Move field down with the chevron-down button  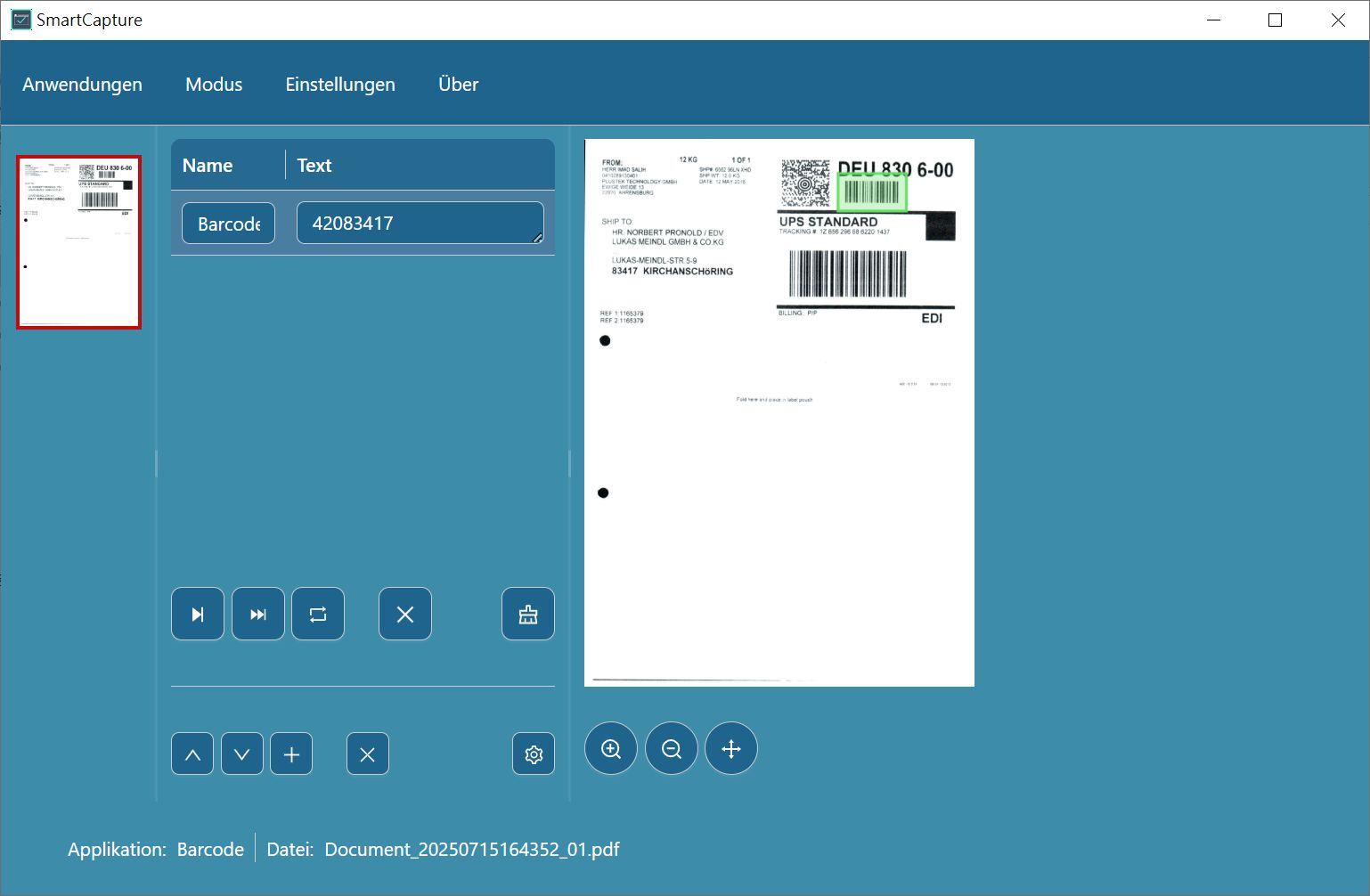coord(242,753)
